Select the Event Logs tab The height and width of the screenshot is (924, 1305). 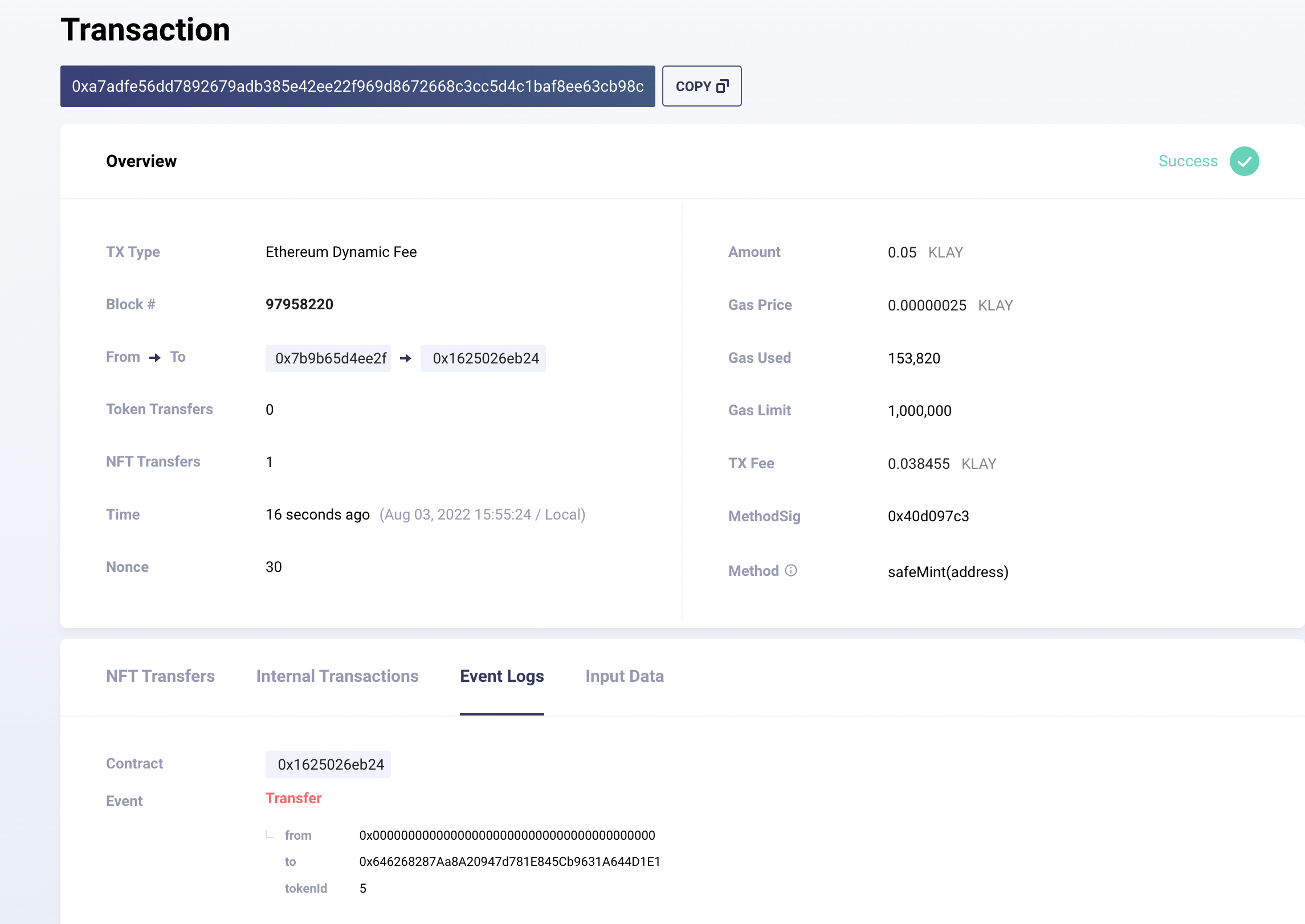[x=501, y=676]
